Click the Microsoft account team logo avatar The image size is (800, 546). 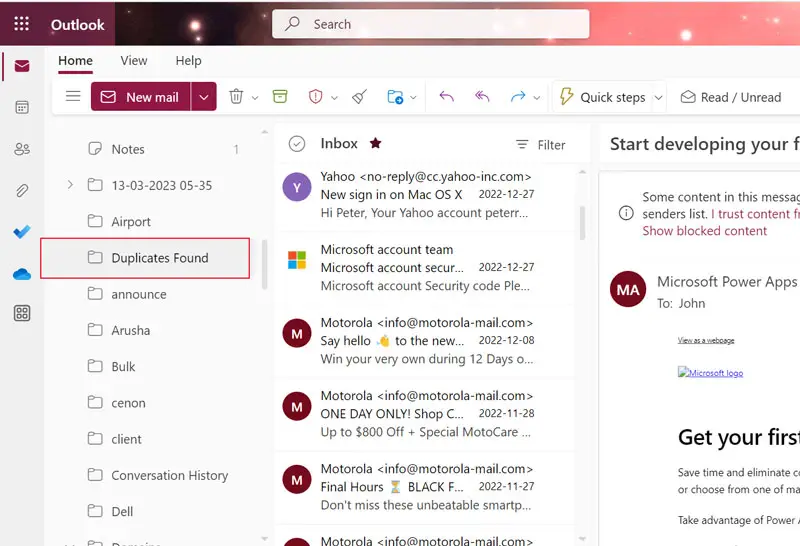[x=297, y=260]
